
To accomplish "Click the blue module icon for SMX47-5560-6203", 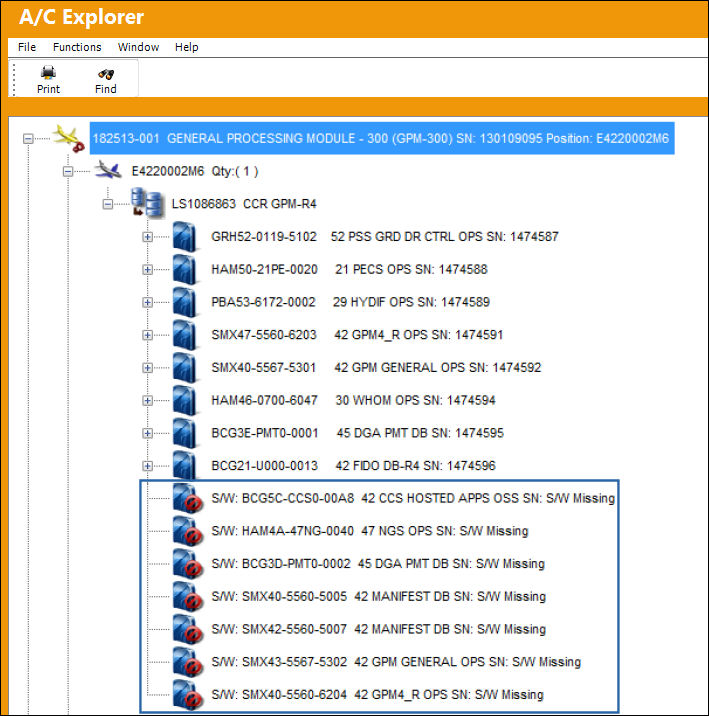I will (x=186, y=335).
